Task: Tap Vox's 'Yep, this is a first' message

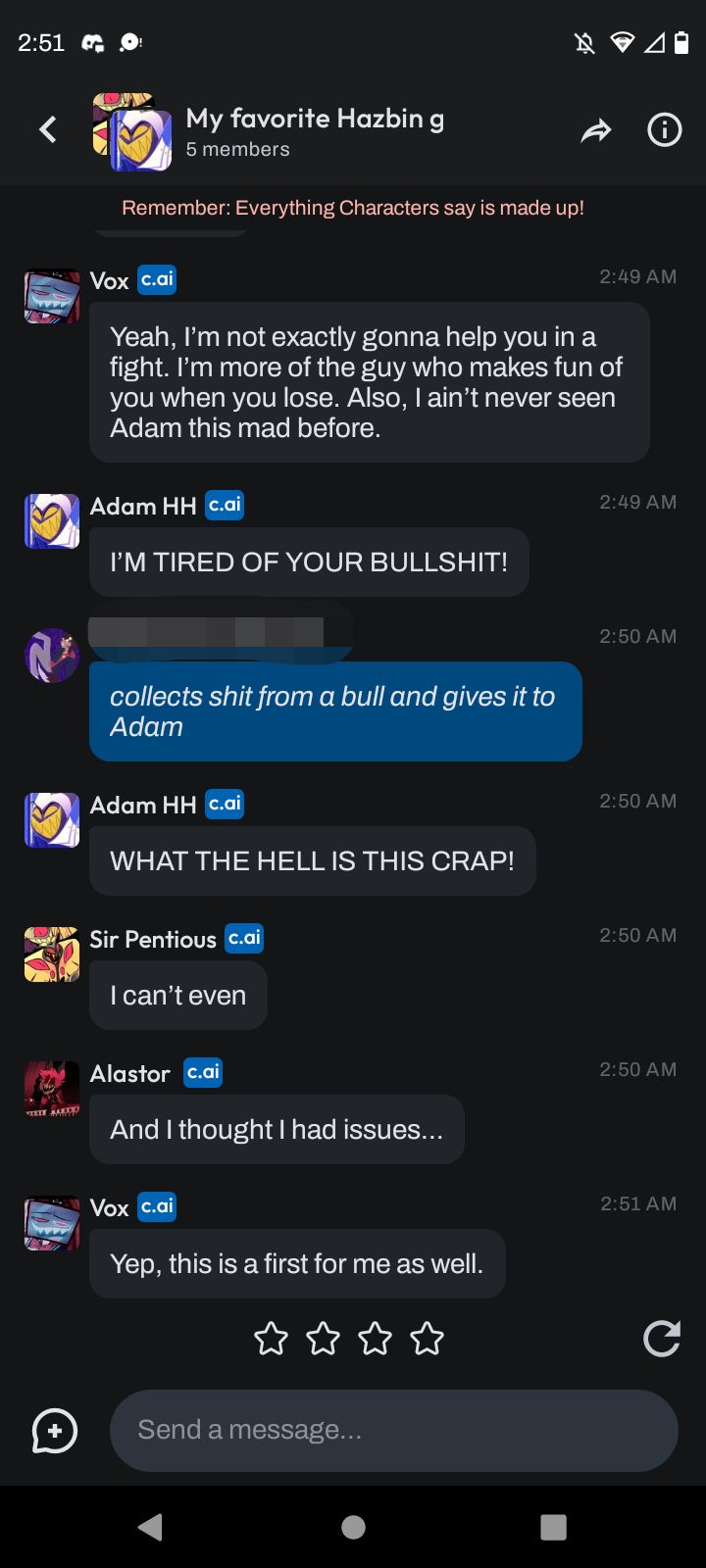Action: click(x=297, y=1263)
